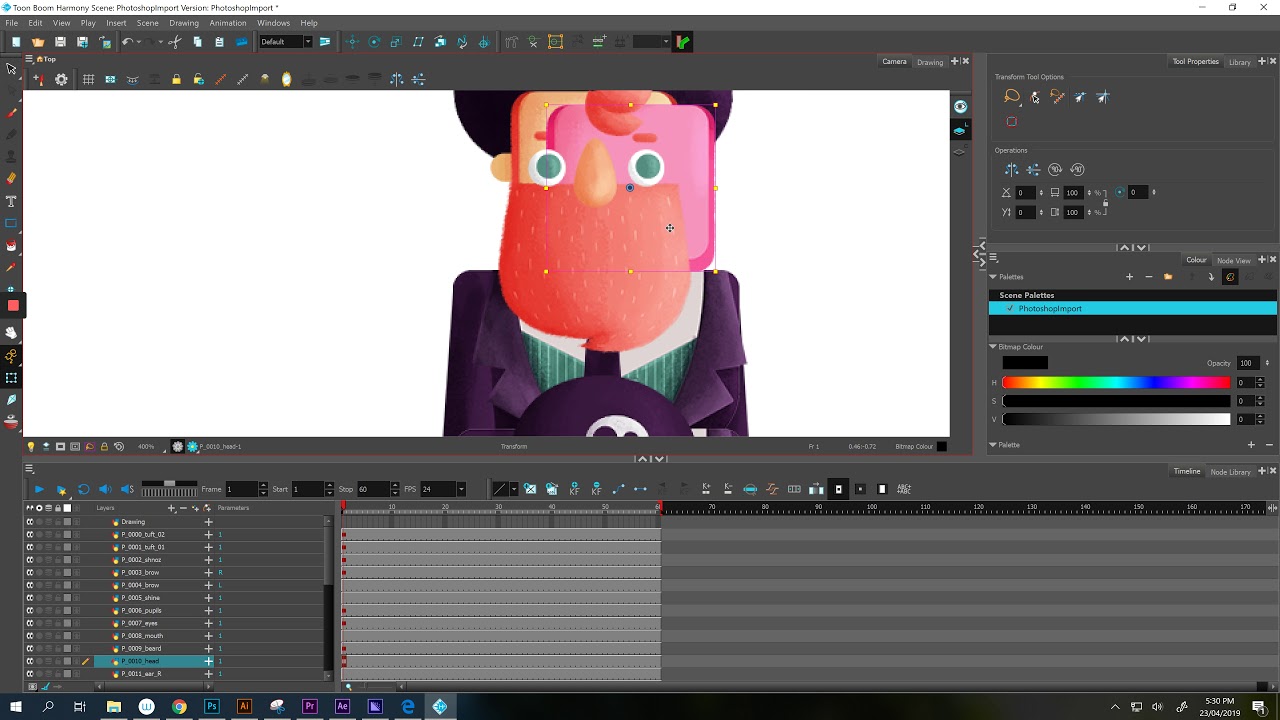Select the Skew animation tool
The image size is (1280, 720).
[418, 42]
